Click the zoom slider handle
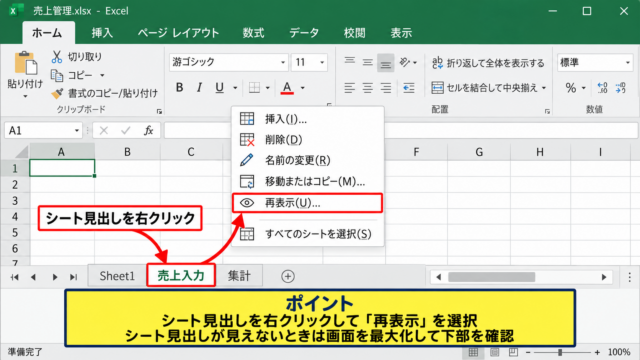The height and width of the screenshot is (360, 640). [560, 352]
